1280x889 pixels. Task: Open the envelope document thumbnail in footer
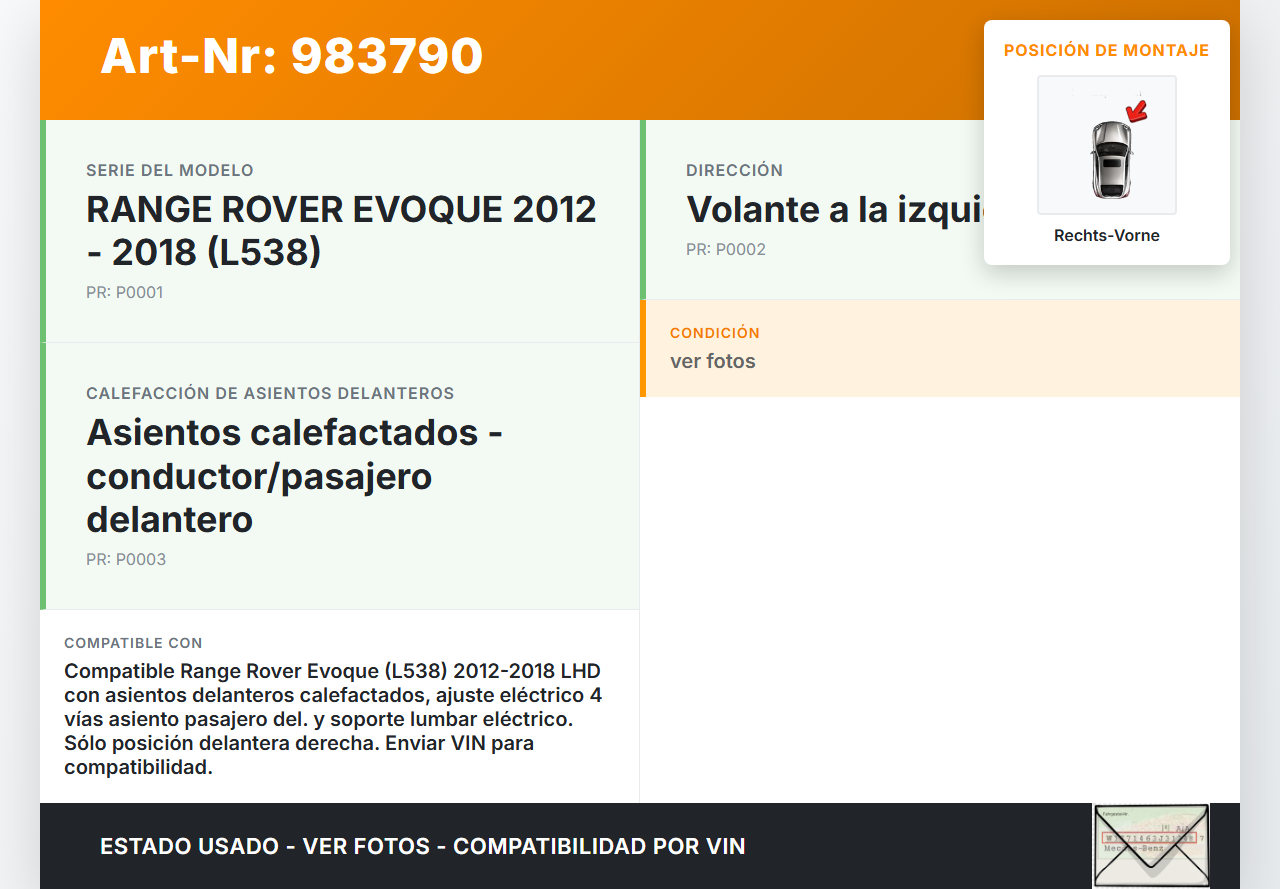1151,845
